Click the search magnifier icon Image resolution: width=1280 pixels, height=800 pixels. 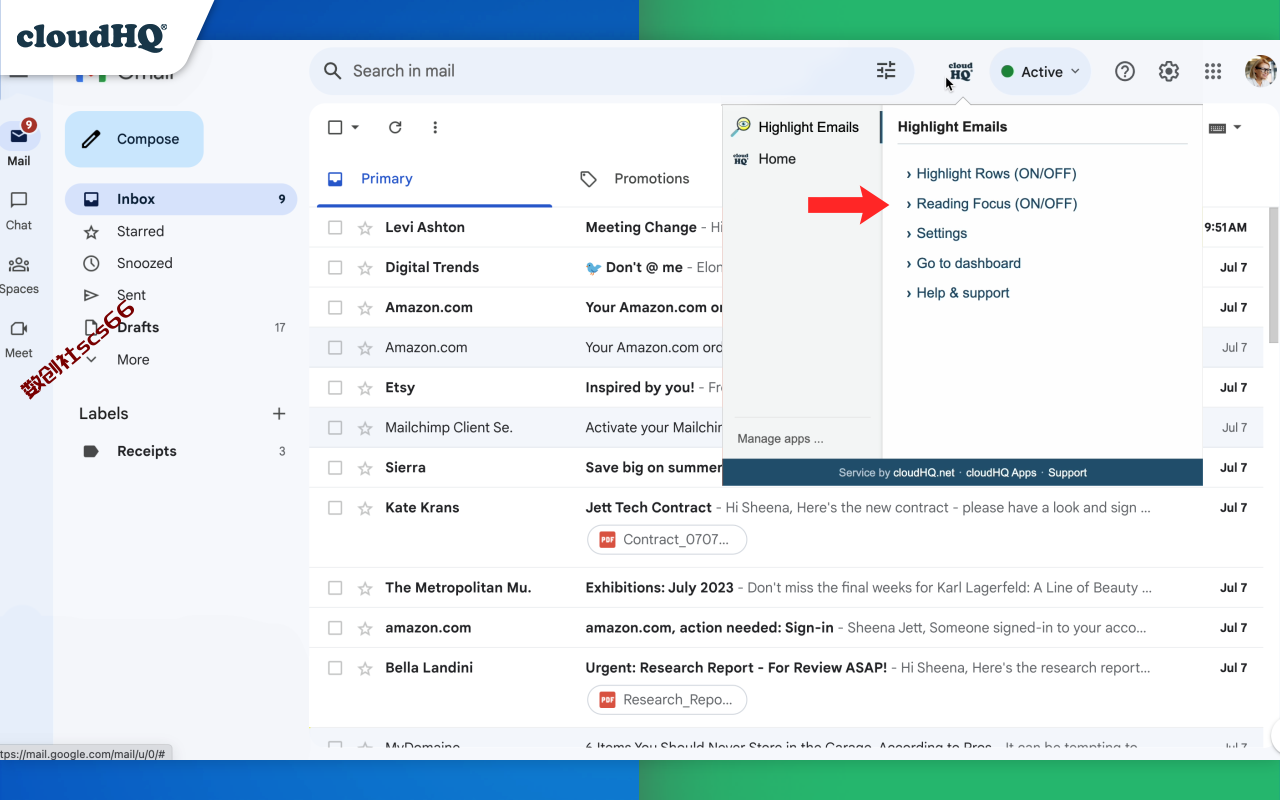(x=332, y=71)
